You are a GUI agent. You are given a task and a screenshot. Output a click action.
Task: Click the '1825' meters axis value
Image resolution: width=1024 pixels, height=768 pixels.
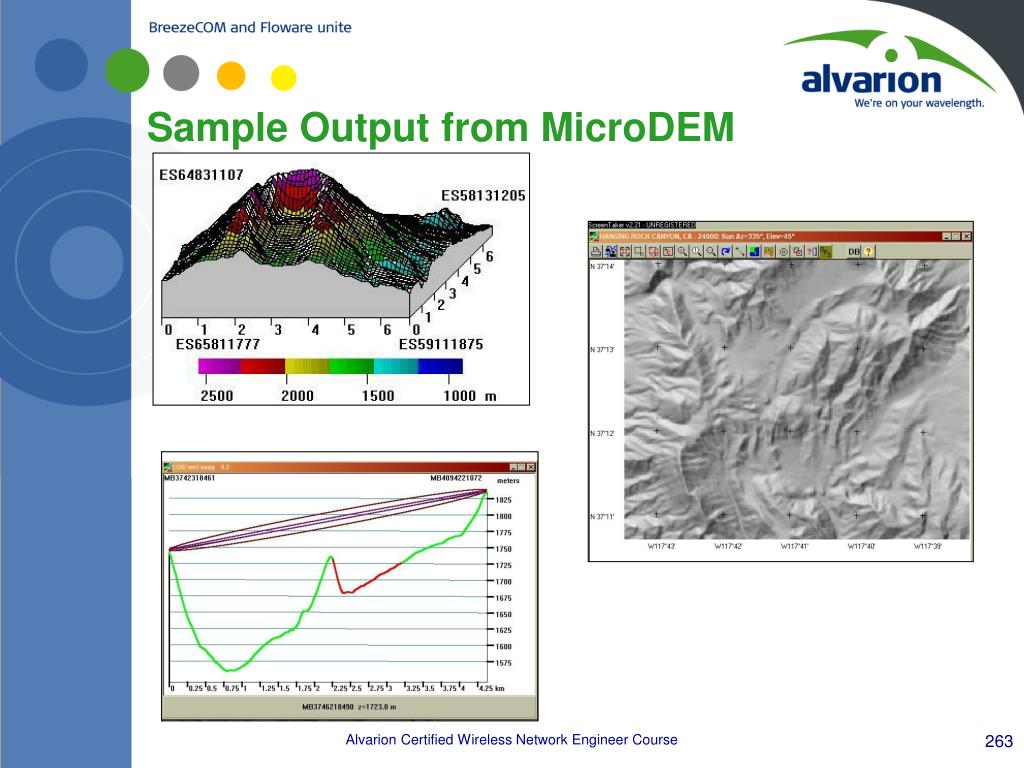(x=504, y=500)
